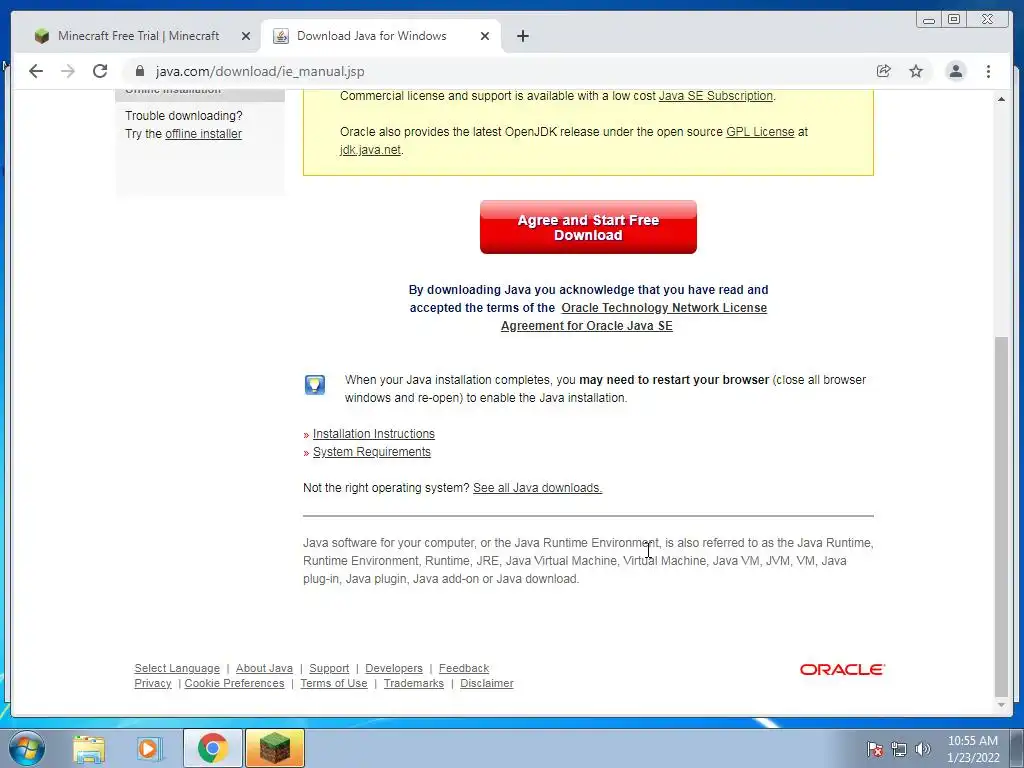Click the vertical scrollbar thumb
1024x768 pixels.
(1001, 516)
